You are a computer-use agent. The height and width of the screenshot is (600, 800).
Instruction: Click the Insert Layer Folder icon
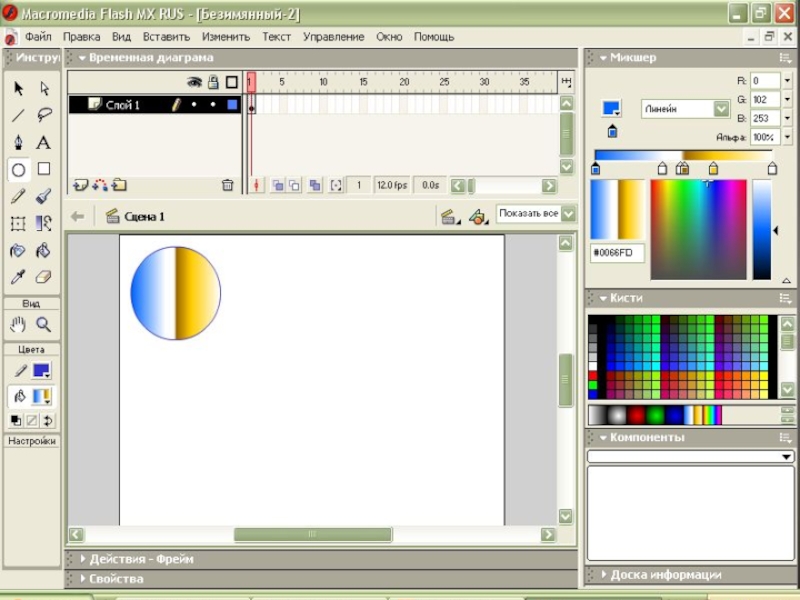119,185
